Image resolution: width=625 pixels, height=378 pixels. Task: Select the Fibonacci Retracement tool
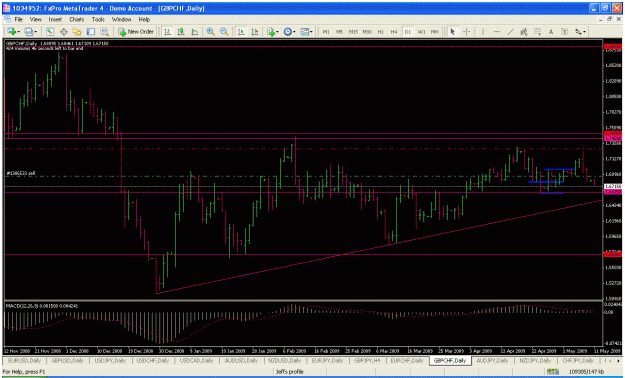pyautogui.click(x=537, y=32)
